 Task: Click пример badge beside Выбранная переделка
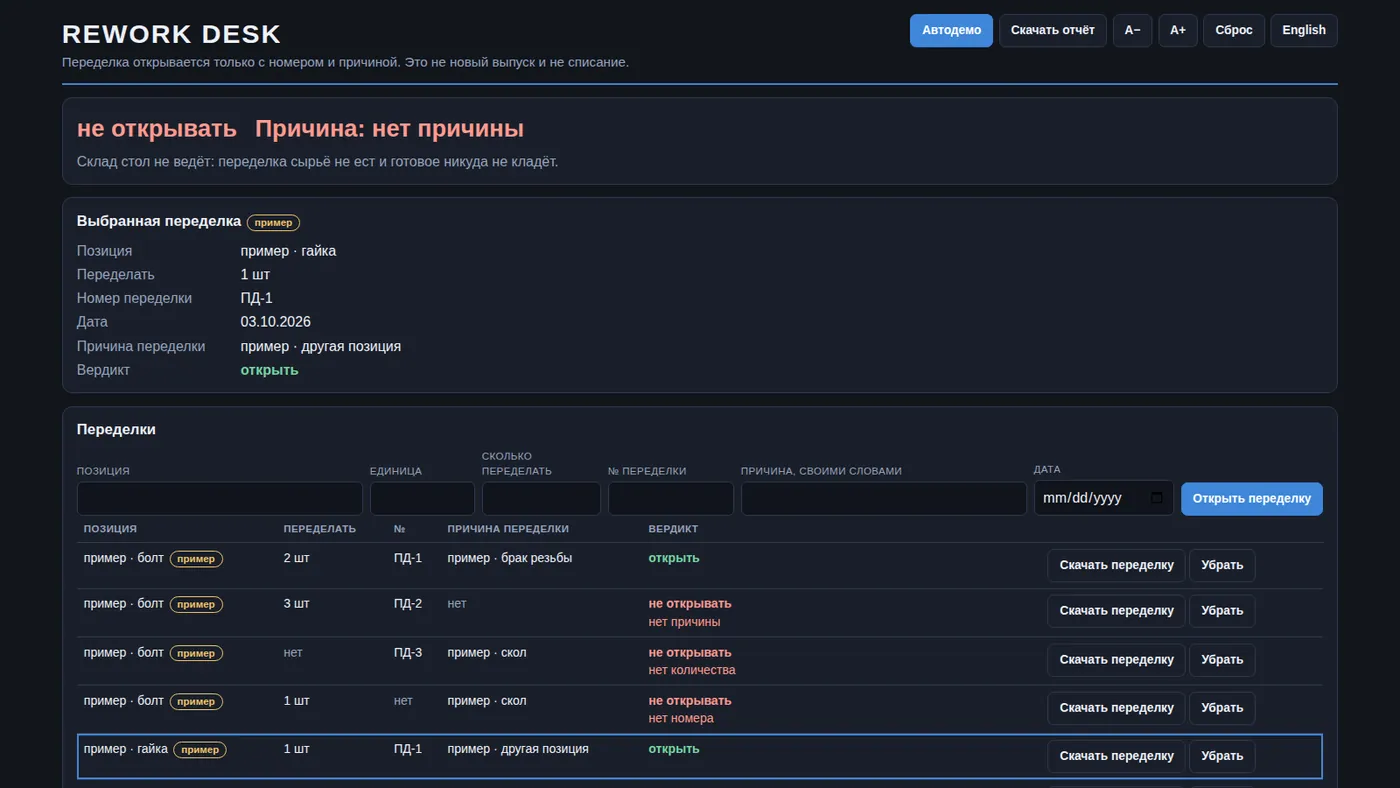[273, 222]
